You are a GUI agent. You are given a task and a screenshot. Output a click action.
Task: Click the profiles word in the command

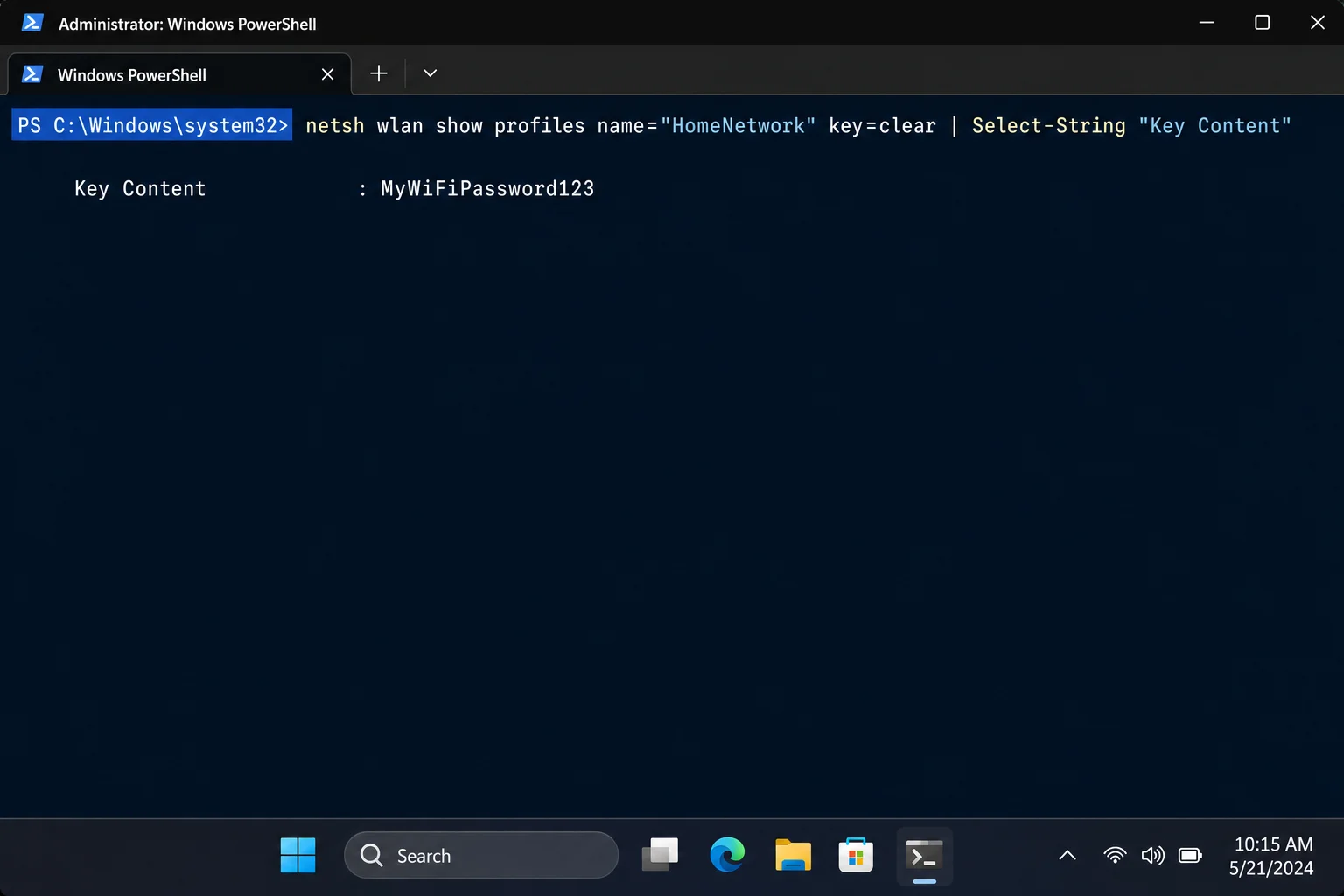(539, 126)
